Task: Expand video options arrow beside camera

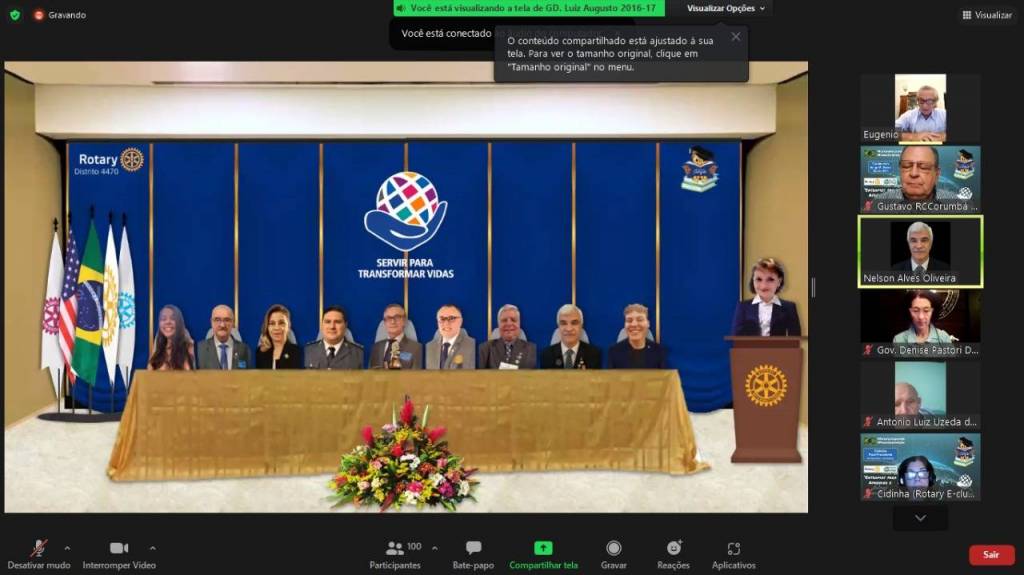Action: click(152, 548)
